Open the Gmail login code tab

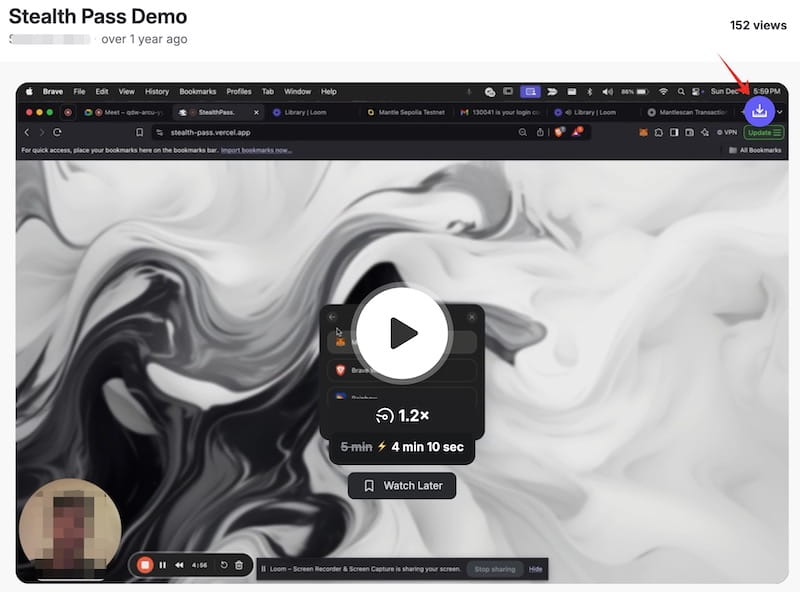(x=501, y=112)
